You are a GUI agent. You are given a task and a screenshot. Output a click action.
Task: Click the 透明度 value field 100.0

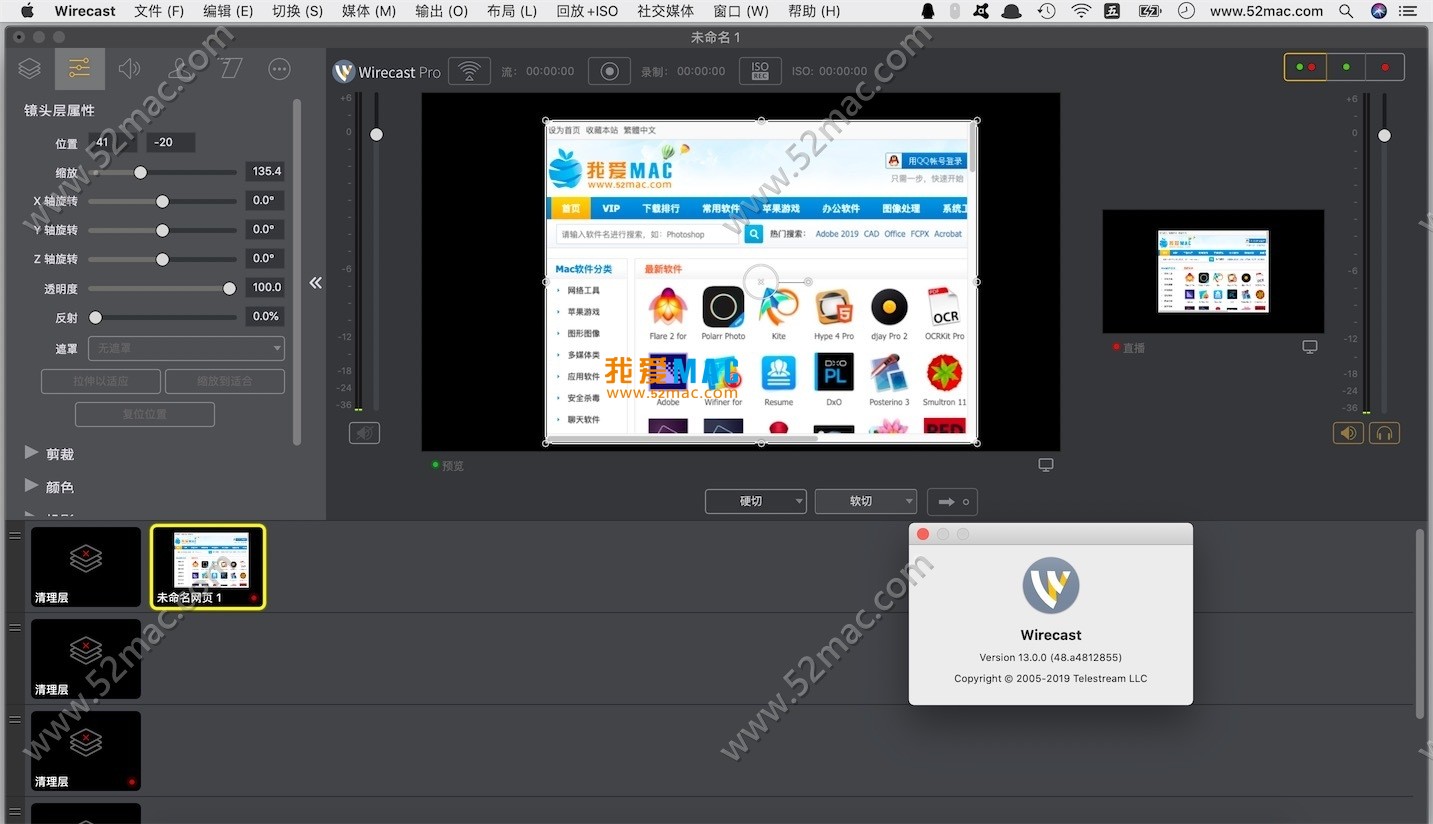[265, 287]
